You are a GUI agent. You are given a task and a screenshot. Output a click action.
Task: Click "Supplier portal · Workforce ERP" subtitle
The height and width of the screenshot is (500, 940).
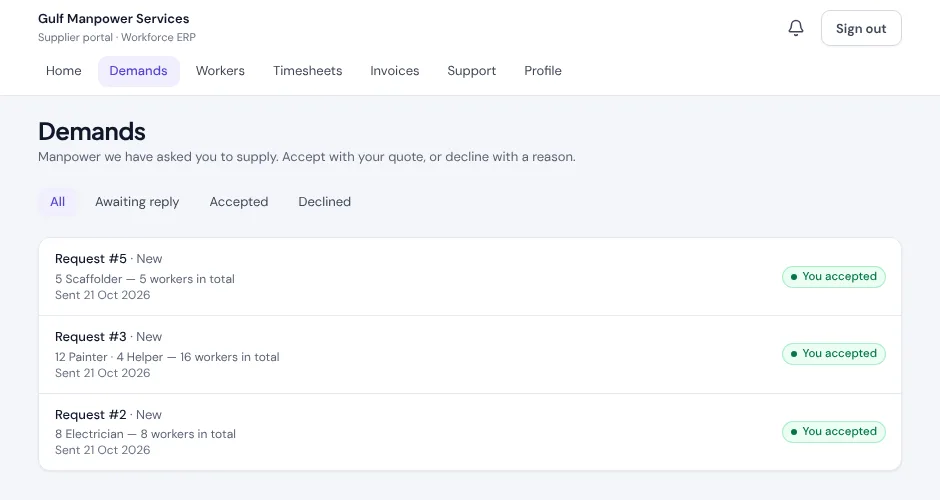tap(117, 37)
